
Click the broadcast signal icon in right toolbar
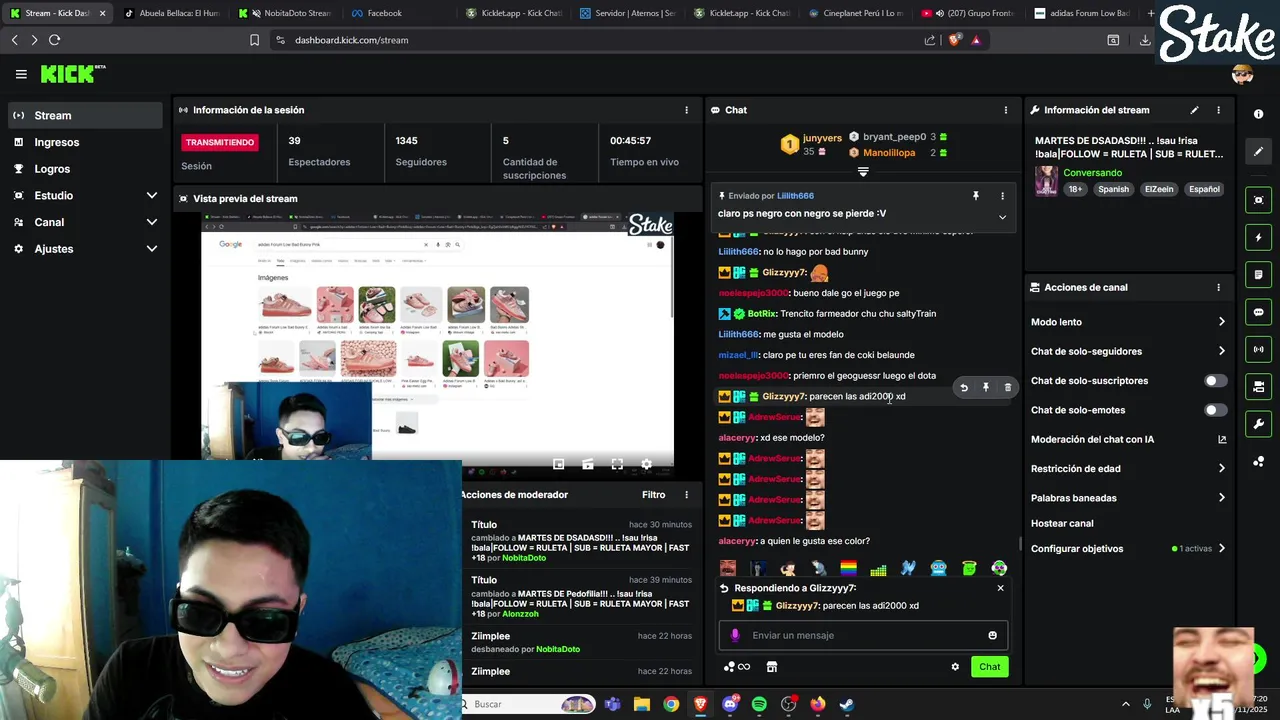point(1258,349)
